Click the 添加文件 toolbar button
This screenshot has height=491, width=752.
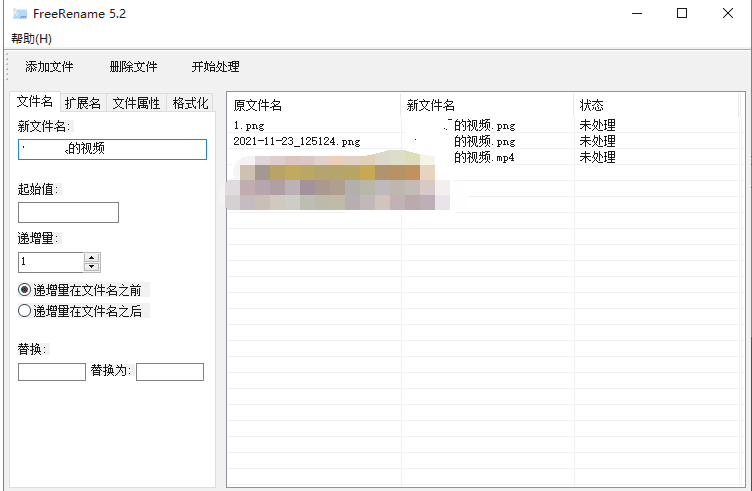click(x=49, y=67)
